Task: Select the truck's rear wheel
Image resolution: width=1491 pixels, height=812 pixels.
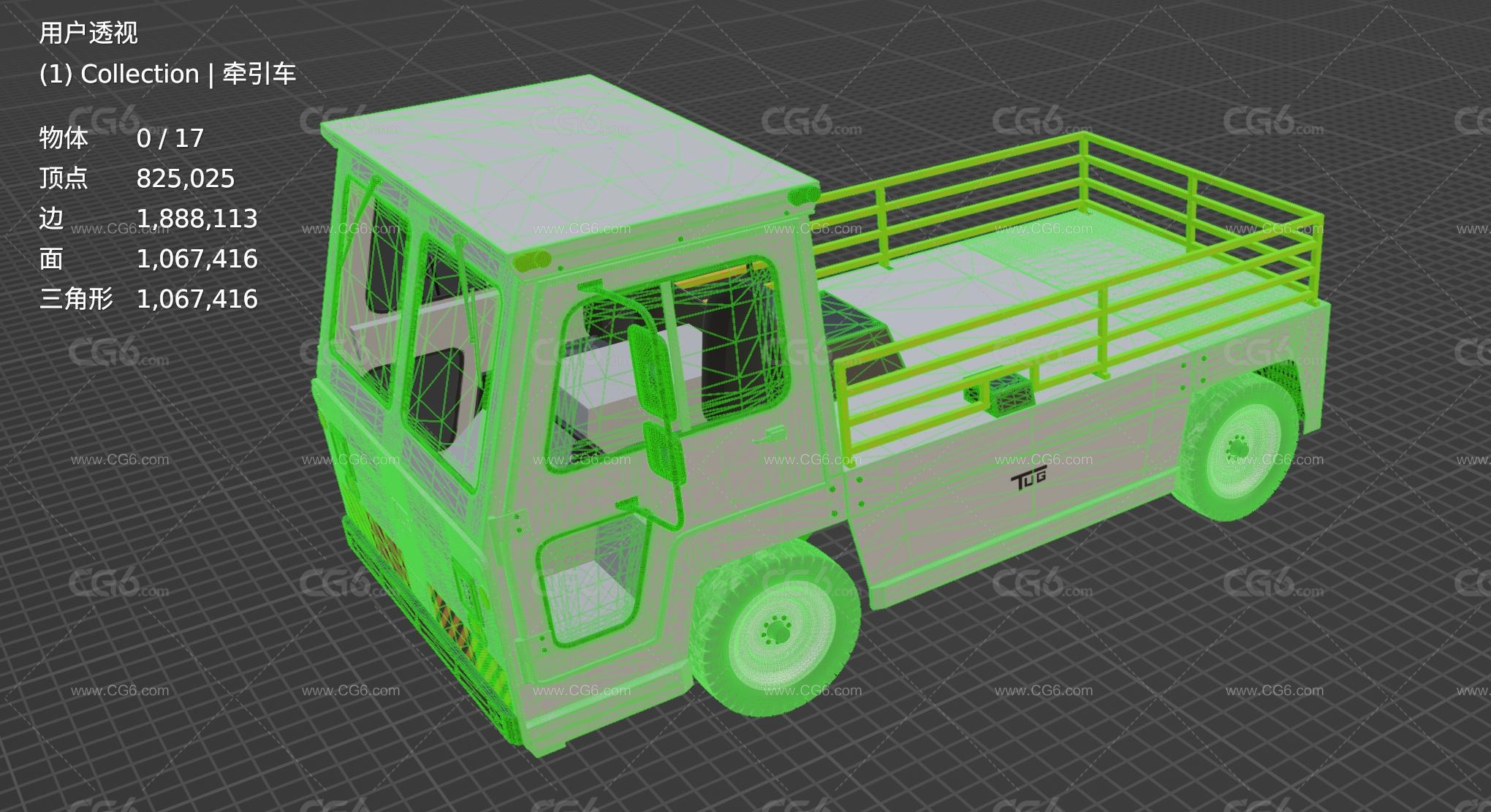Action: 1237,447
